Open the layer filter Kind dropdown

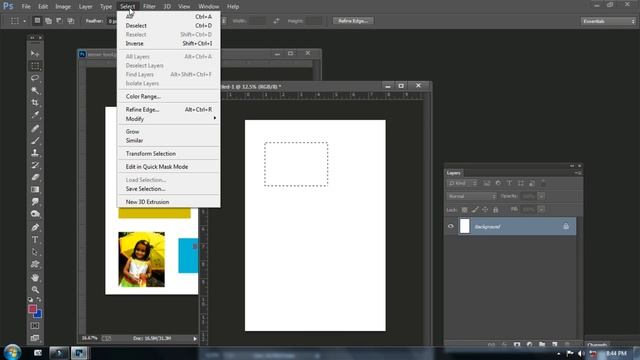(x=463, y=183)
